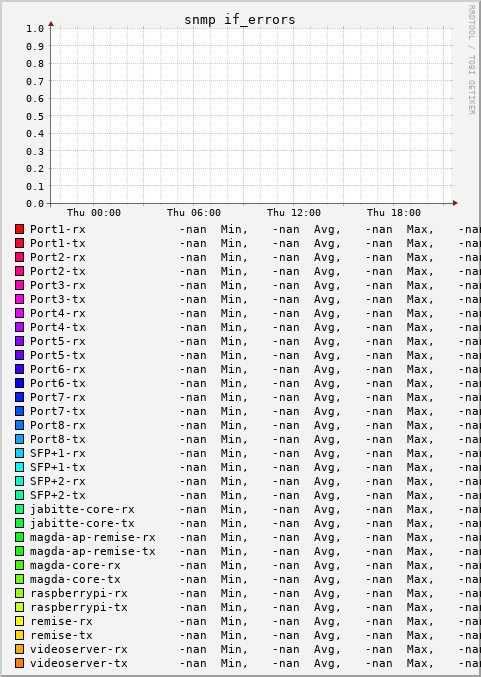This screenshot has width=481, height=677.
Task: Click the Port2-tx legend color square
Action: click(19, 271)
